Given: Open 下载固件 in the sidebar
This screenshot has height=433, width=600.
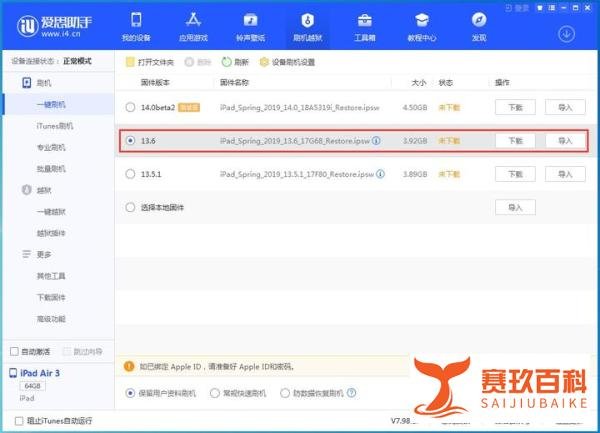Looking at the screenshot, I should (51, 297).
